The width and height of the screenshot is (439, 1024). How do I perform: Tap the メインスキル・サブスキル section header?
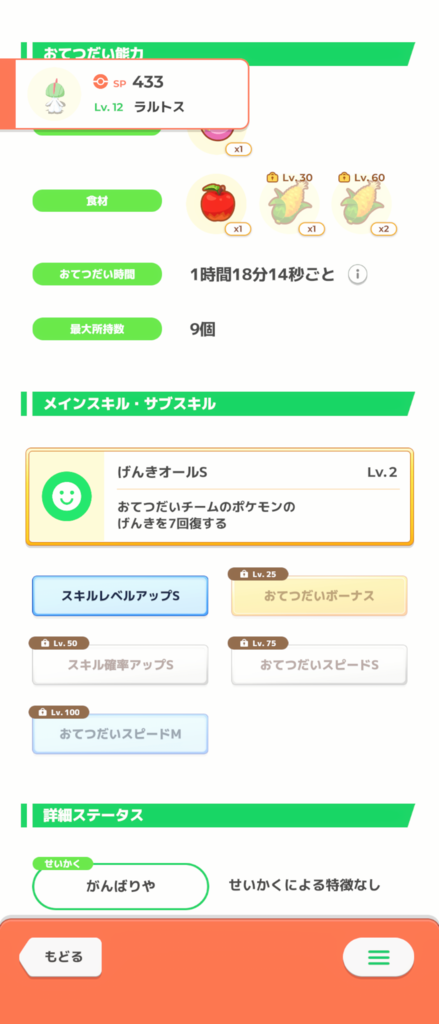(x=218, y=404)
